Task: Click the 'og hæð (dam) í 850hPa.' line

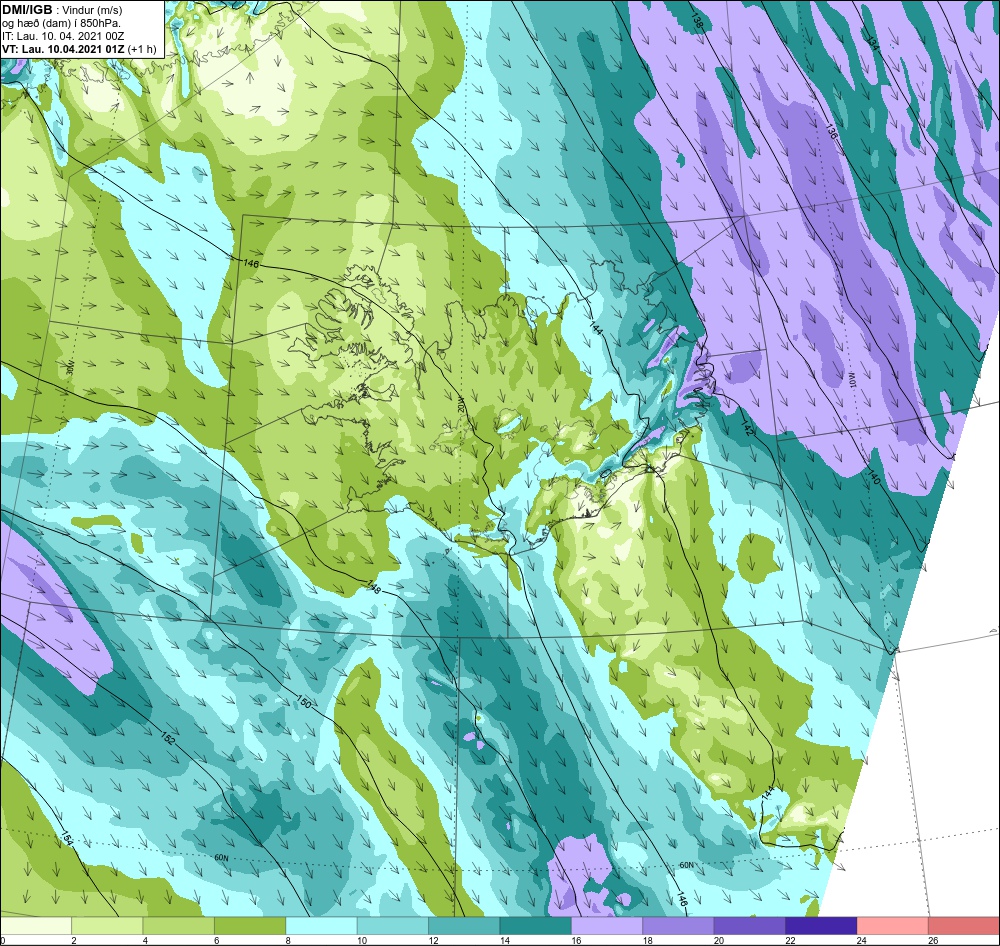Action: point(61,23)
